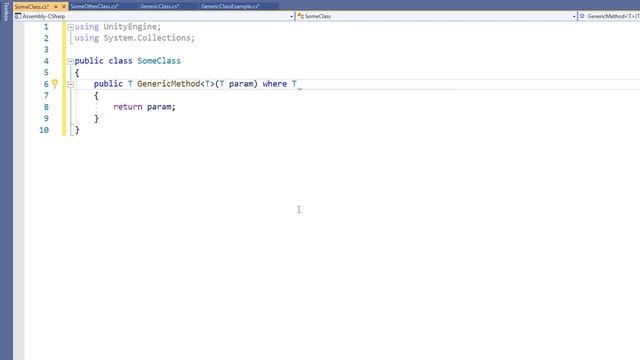Screen dimensions: 640x360
Task: Open the Toolbox side panel
Action: click(6, 11)
